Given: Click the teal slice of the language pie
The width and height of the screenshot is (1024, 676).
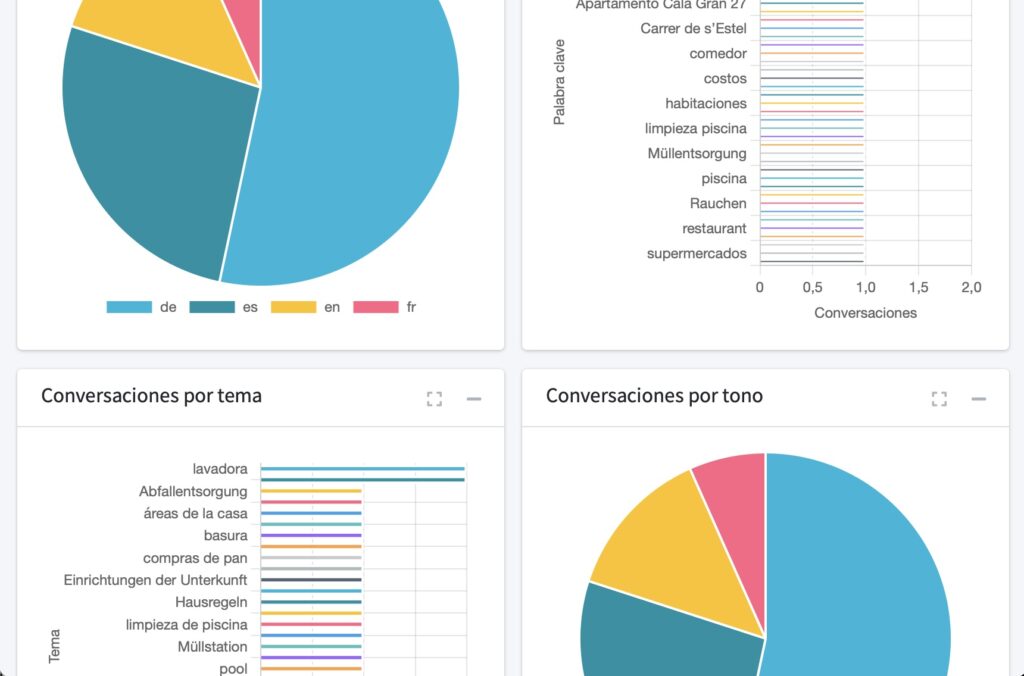Looking at the screenshot, I should pos(150,170).
